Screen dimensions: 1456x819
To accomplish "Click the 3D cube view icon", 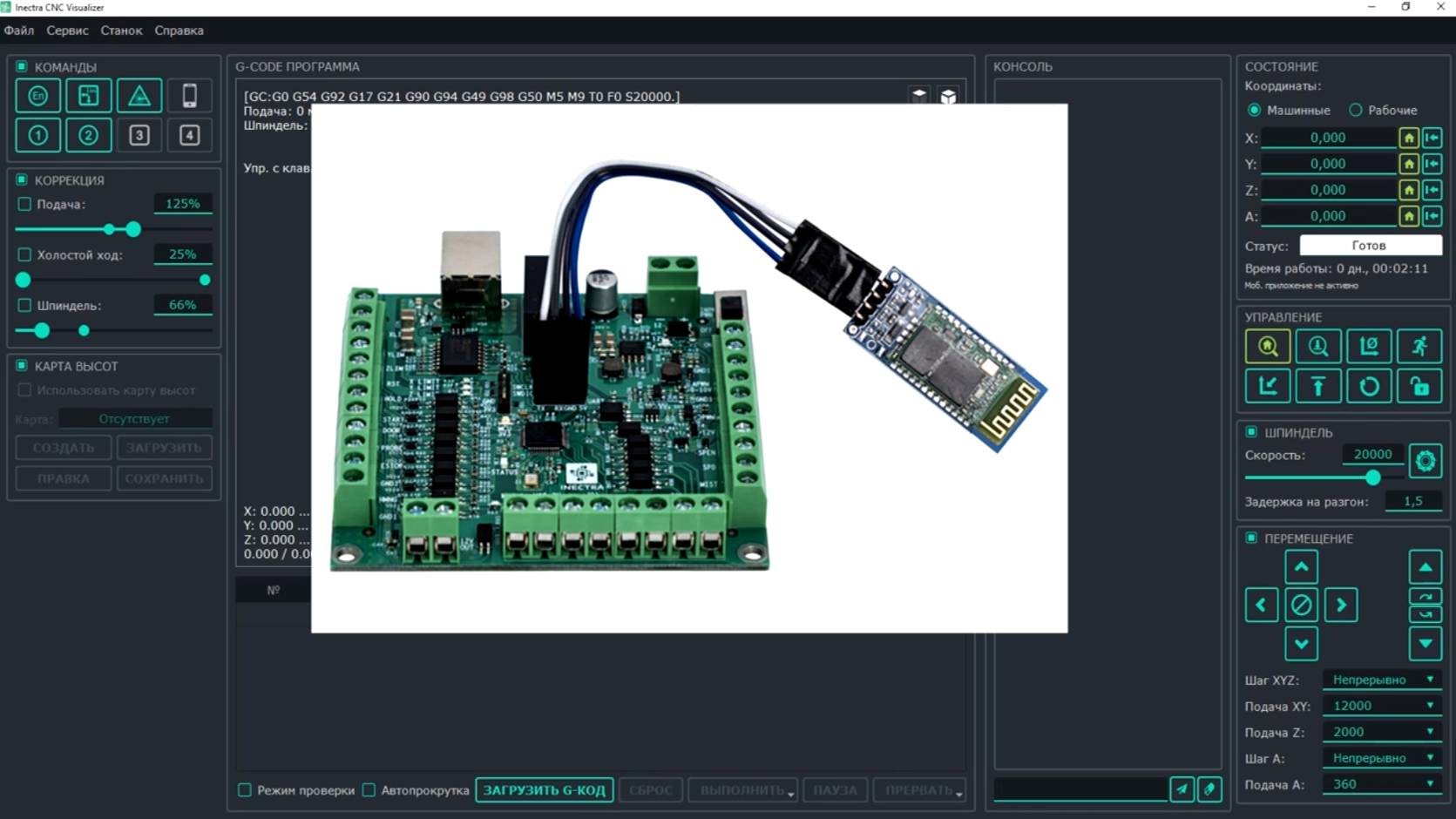I will click(x=948, y=96).
